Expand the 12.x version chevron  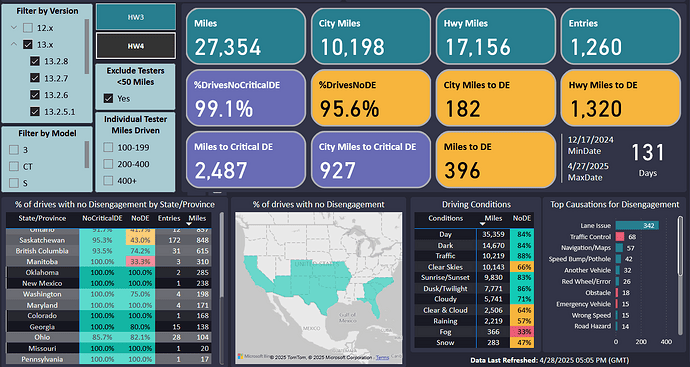(x=14, y=28)
